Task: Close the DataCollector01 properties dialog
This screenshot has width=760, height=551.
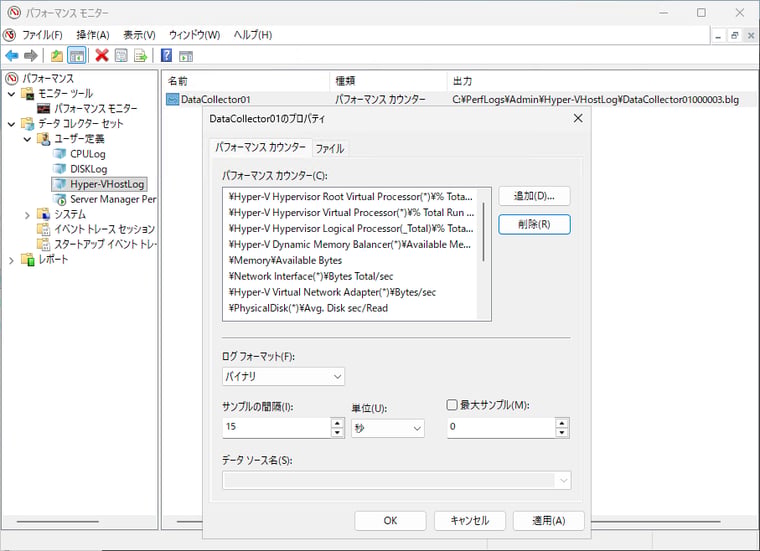Action: 578,118
